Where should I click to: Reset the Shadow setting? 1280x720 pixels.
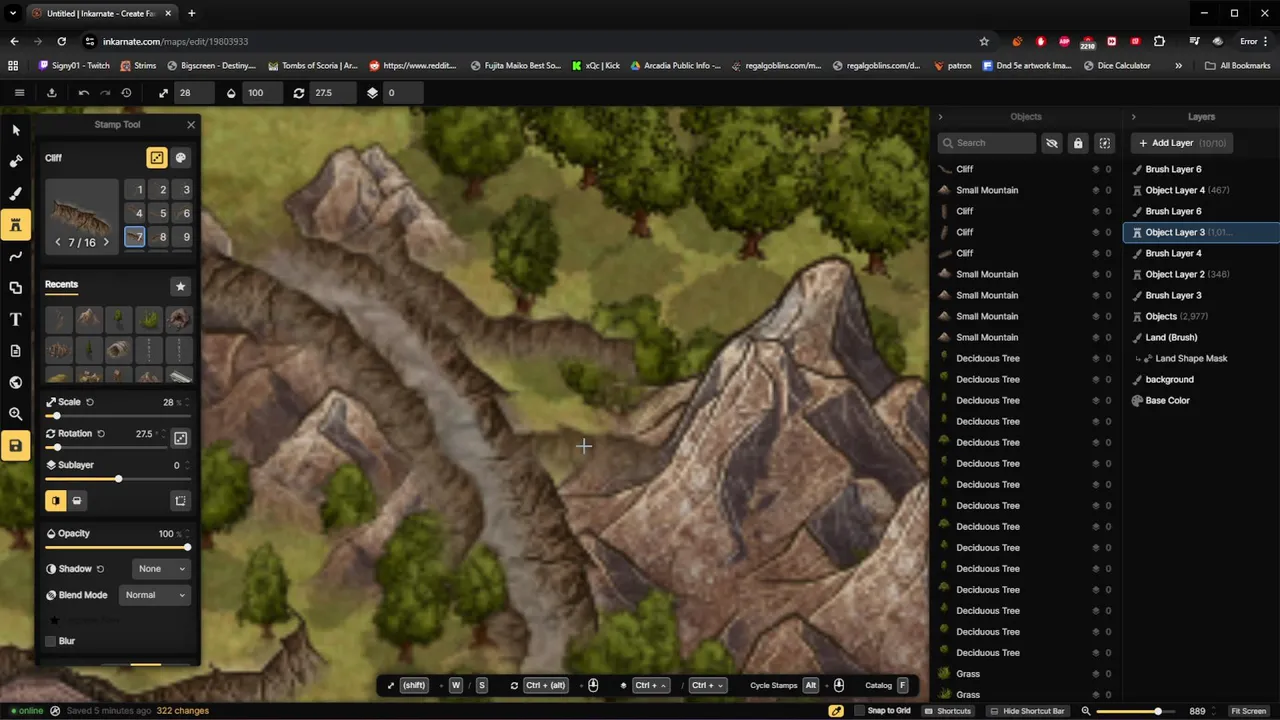point(100,569)
